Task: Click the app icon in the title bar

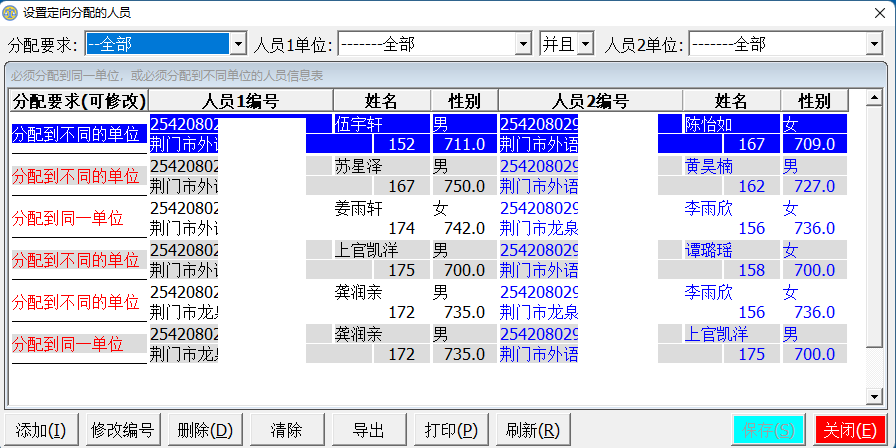Action: click(x=10, y=12)
